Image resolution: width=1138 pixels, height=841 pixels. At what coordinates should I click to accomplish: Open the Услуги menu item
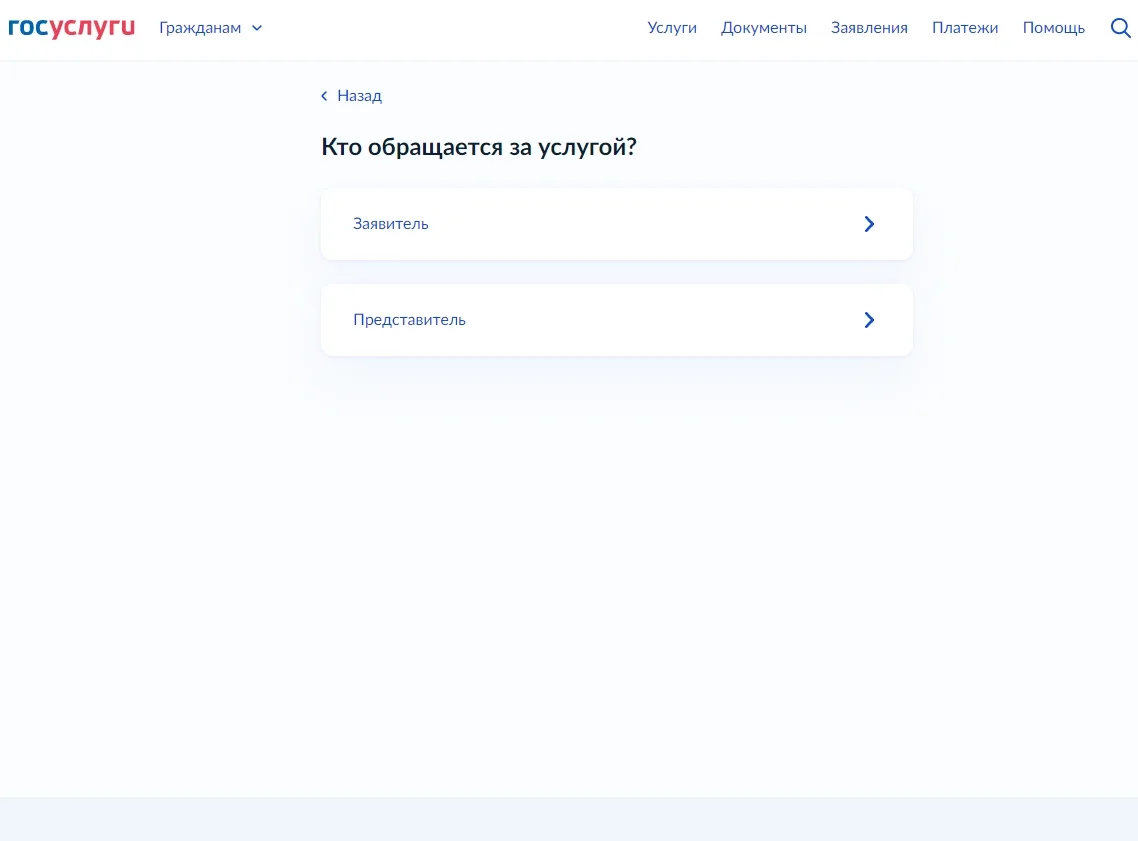click(x=672, y=28)
